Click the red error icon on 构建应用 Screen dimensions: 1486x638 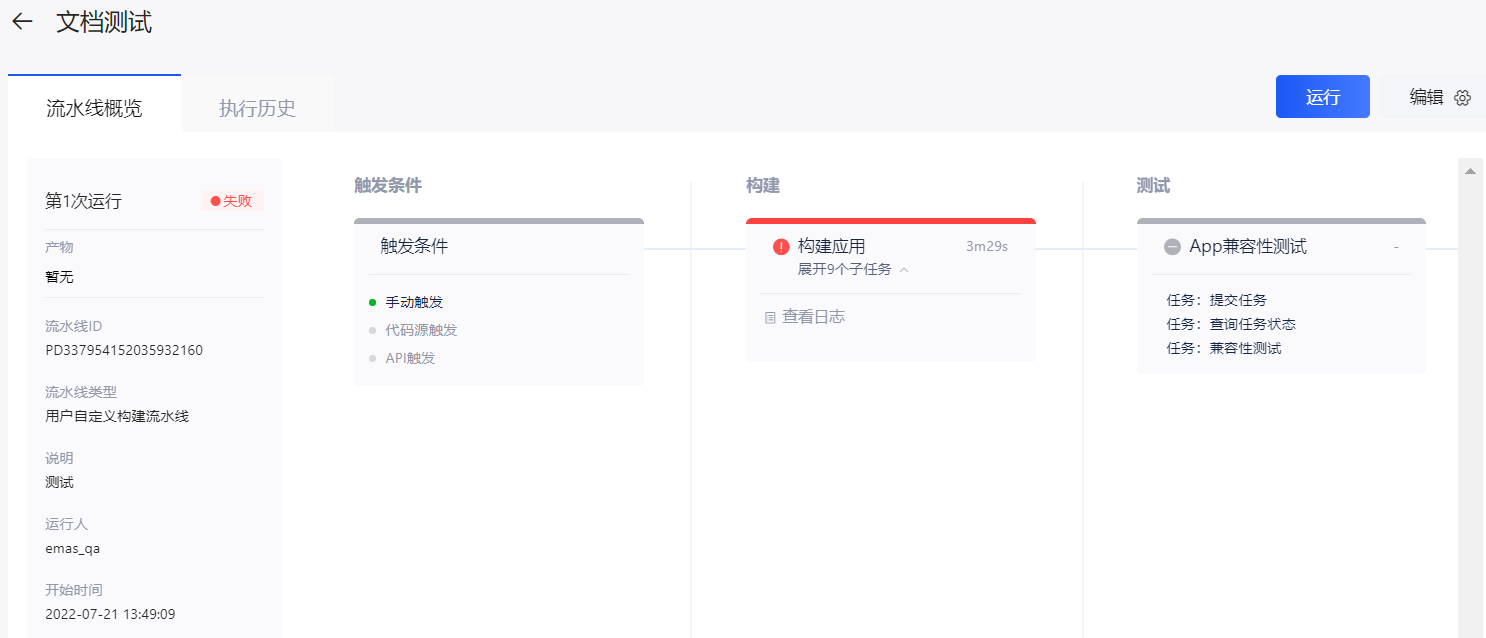[x=781, y=247]
